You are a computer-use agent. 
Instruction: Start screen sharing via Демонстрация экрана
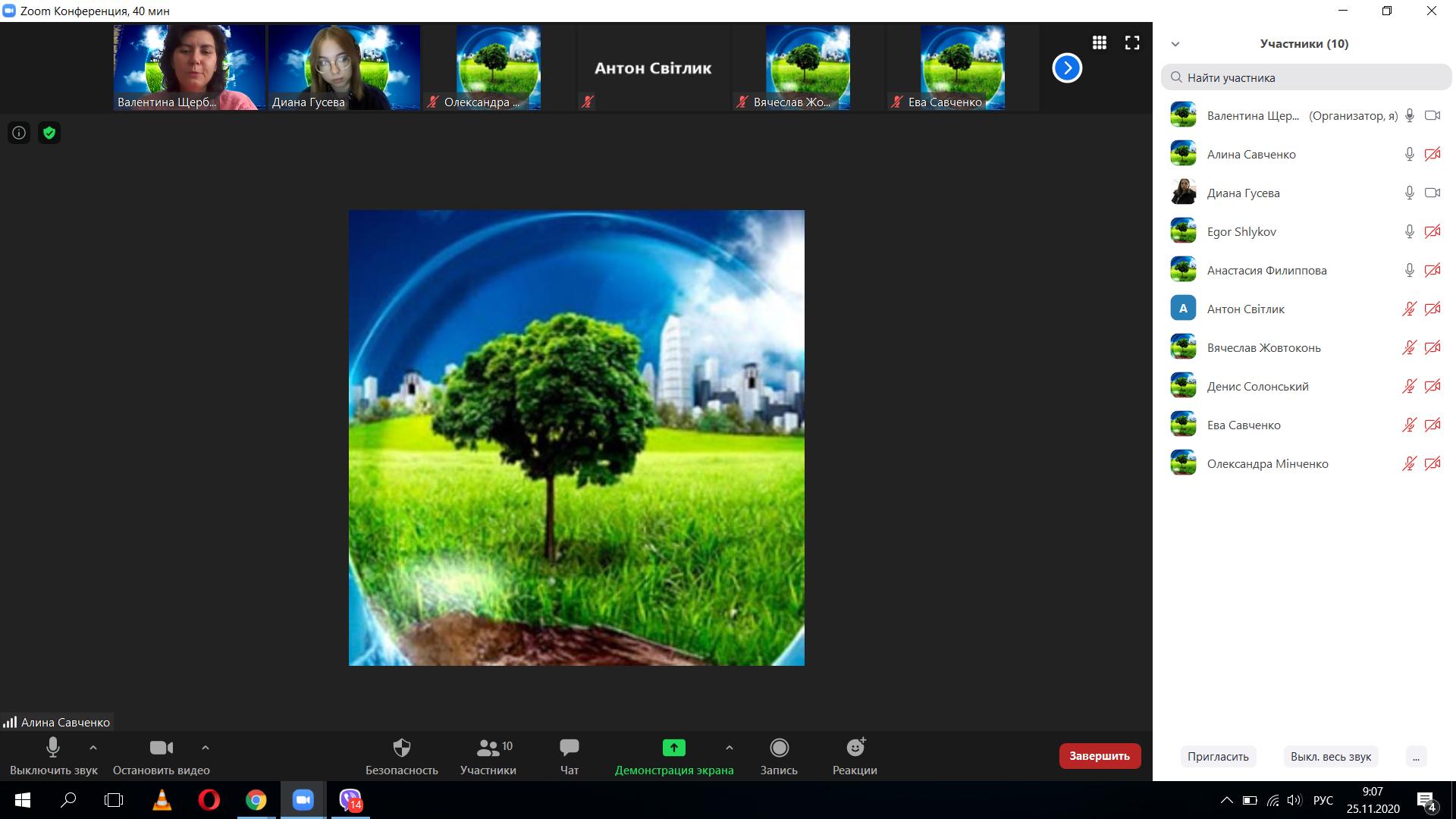[x=673, y=755]
